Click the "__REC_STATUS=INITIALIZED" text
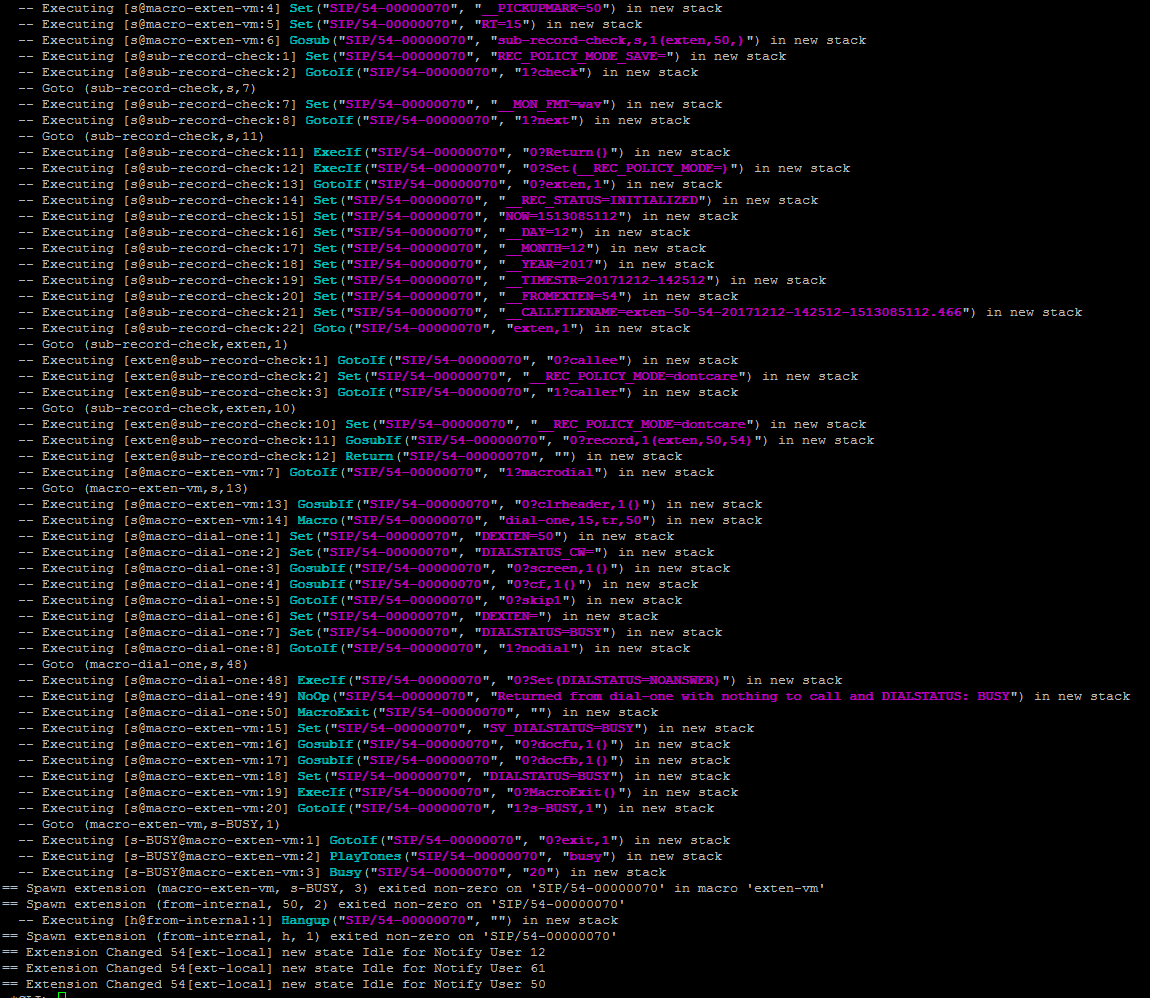The height and width of the screenshot is (998, 1150). coord(602,201)
